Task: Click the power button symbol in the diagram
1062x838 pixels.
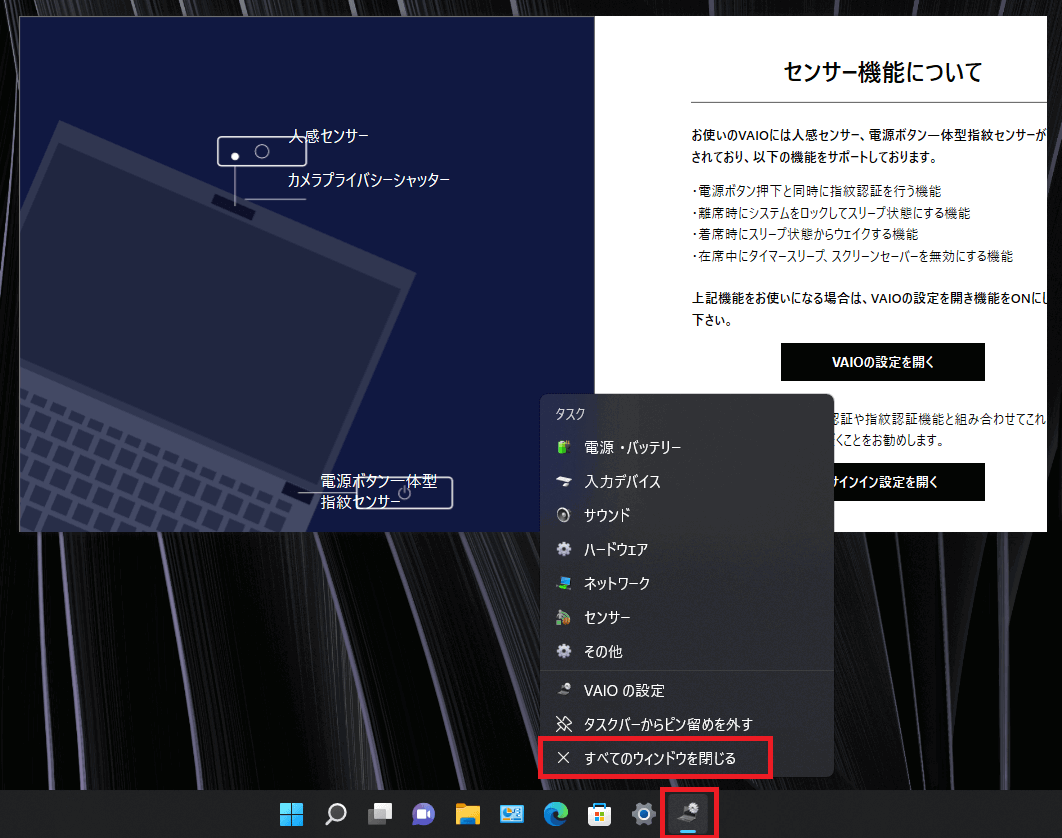Action: point(404,493)
